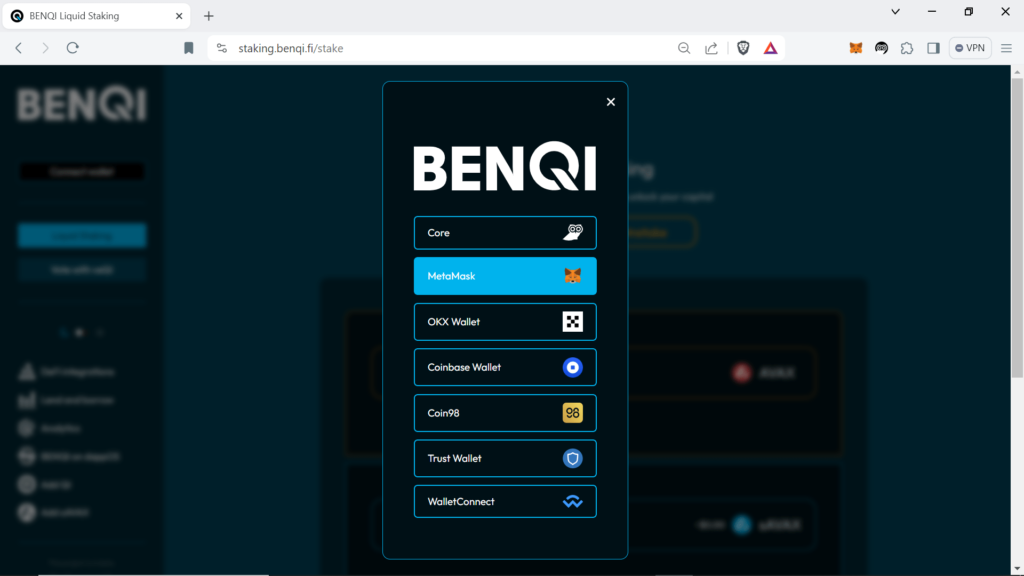Image resolution: width=1024 pixels, height=576 pixels.
Task: Share this page link icon
Action: (x=711, y=48)
